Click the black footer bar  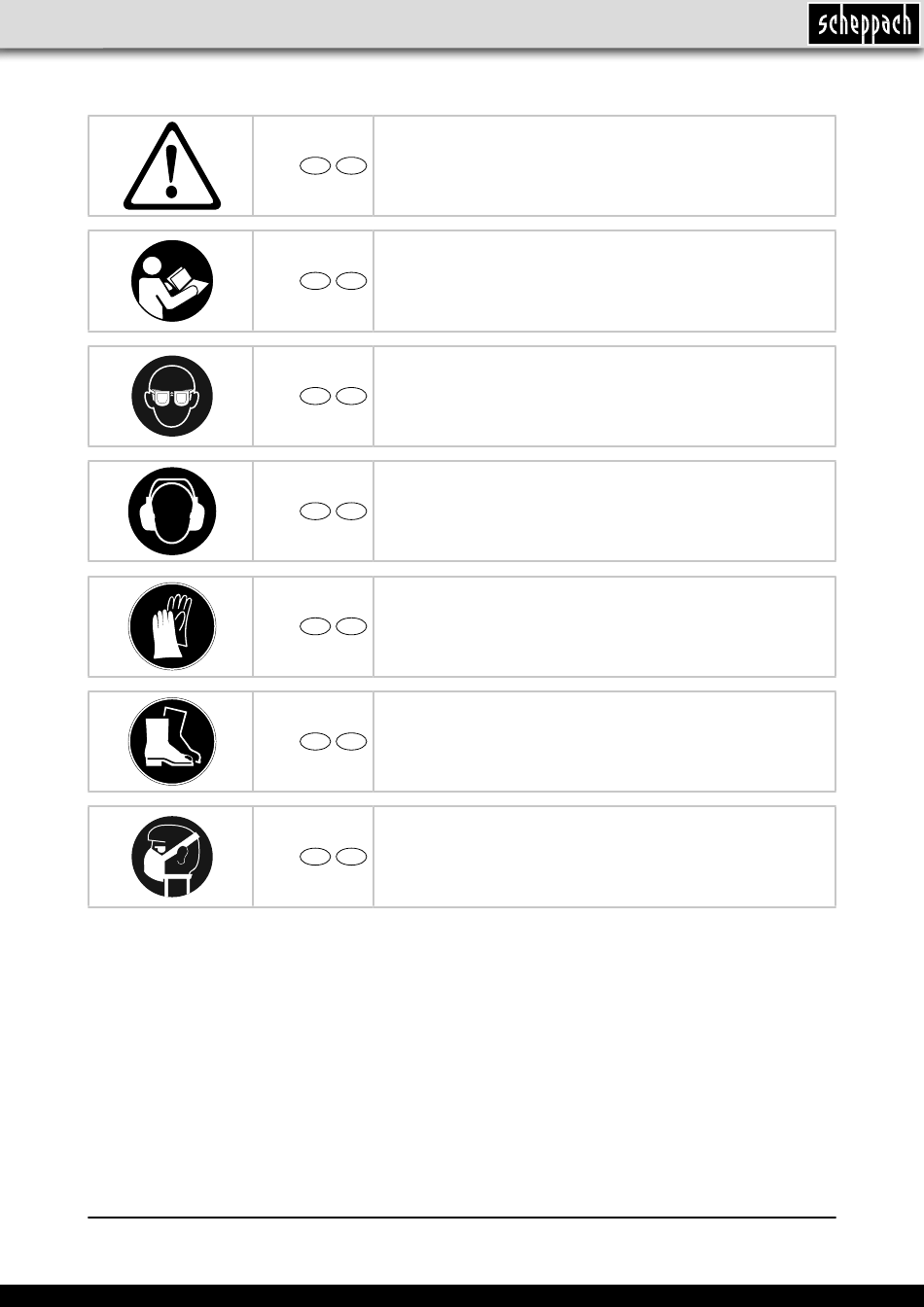tap(462, 1295)
